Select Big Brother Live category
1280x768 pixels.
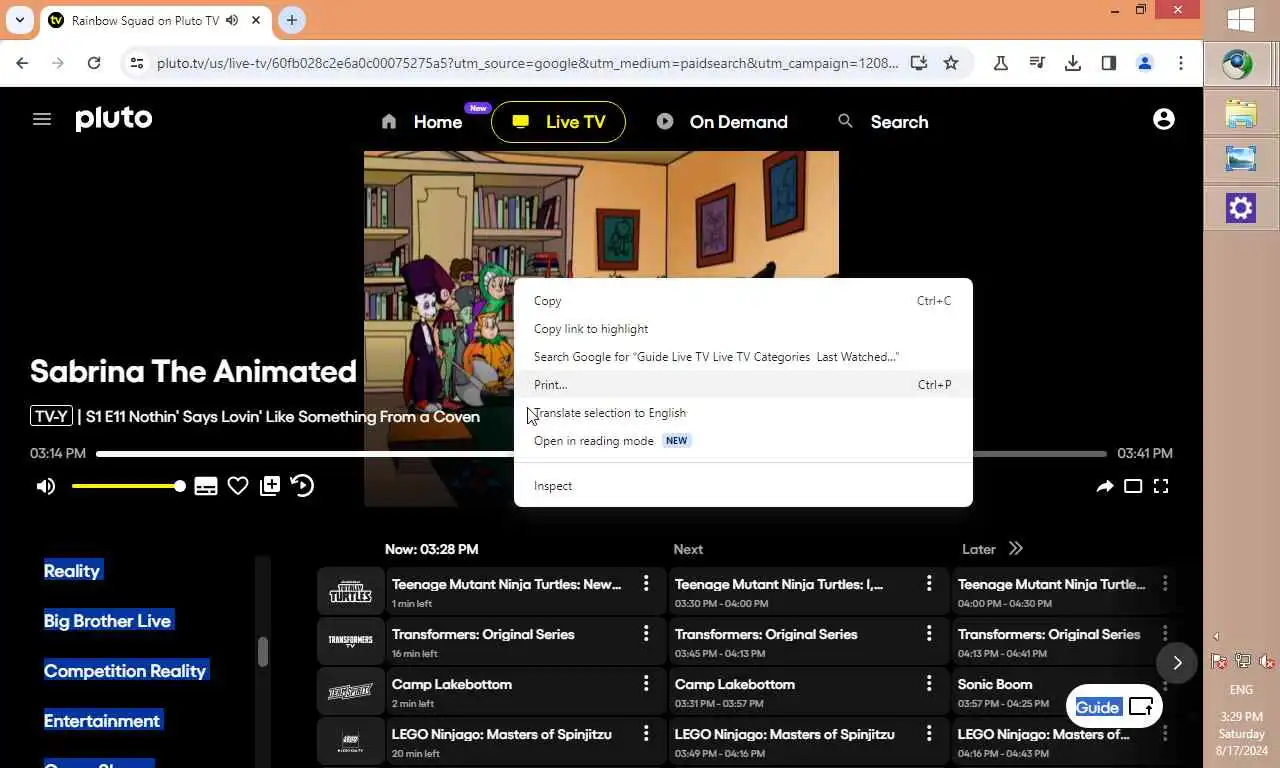pyautogui.click(x=107, y=621)
